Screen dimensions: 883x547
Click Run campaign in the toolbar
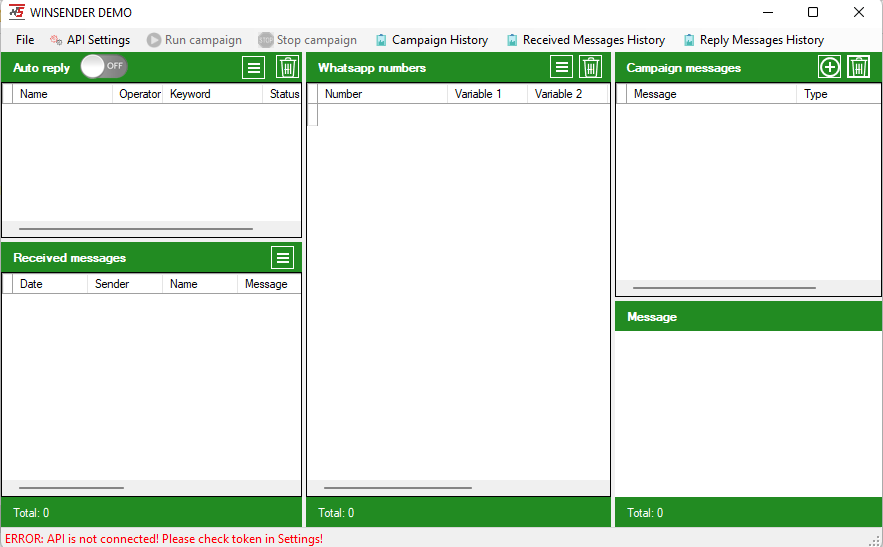point(194,40)
